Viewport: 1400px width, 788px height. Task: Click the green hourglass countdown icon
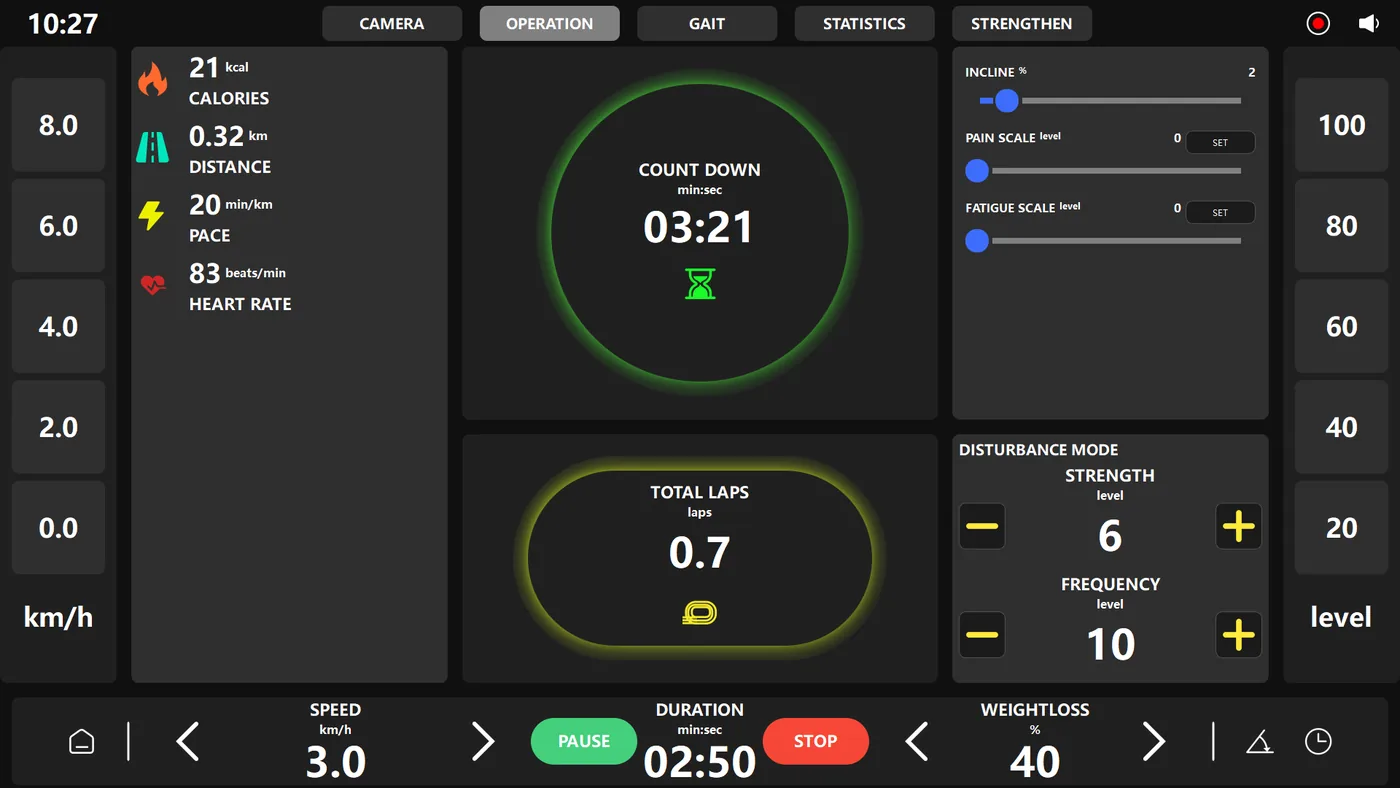pyautogui.click(x=700, y=284)
